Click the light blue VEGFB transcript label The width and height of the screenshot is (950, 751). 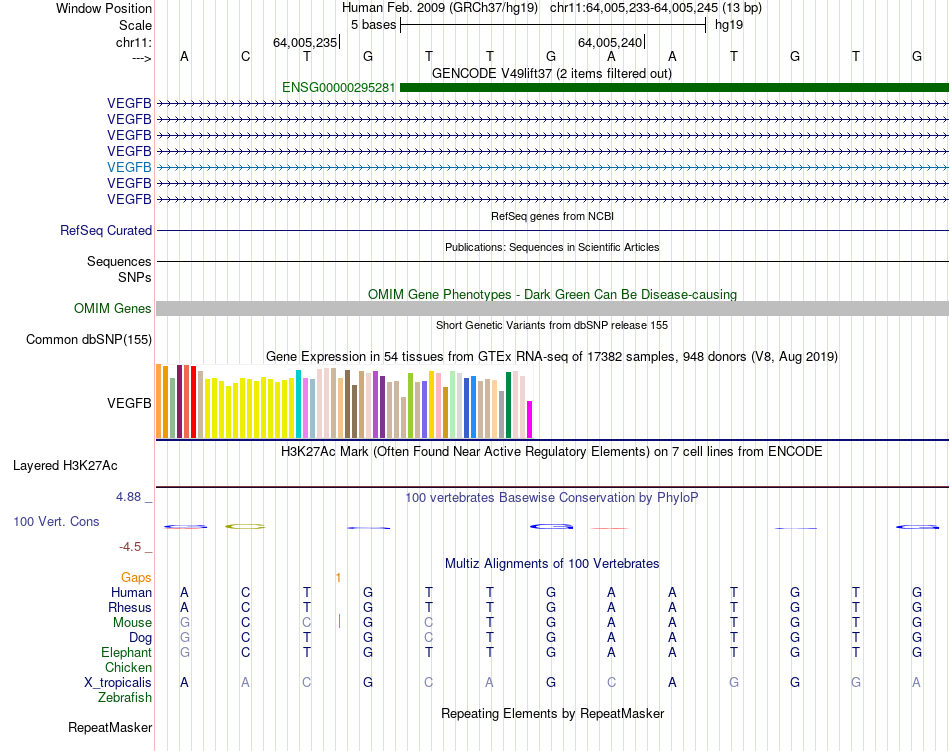(129, 167)
